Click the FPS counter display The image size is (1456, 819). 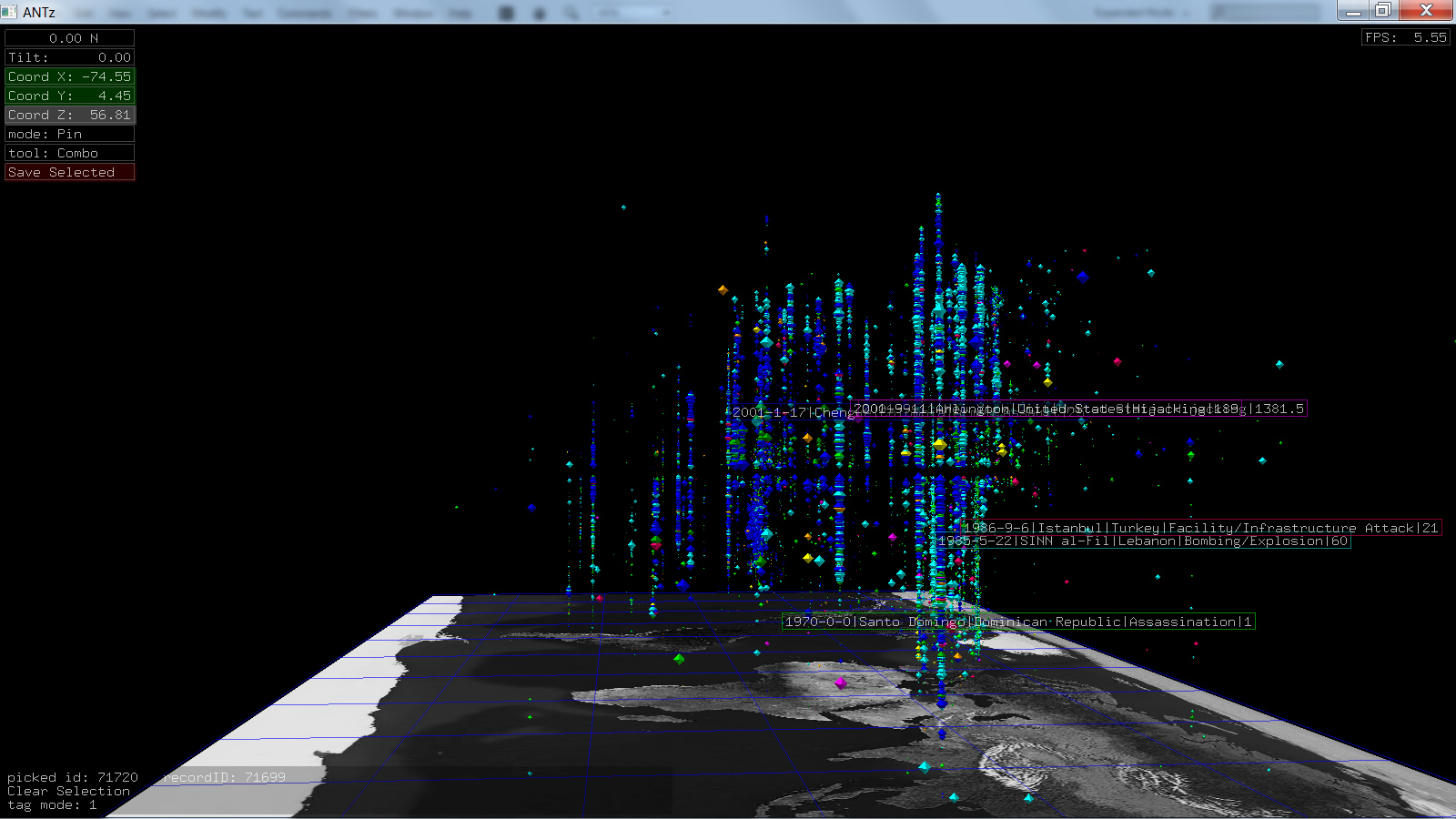(x=1405, y=37)
